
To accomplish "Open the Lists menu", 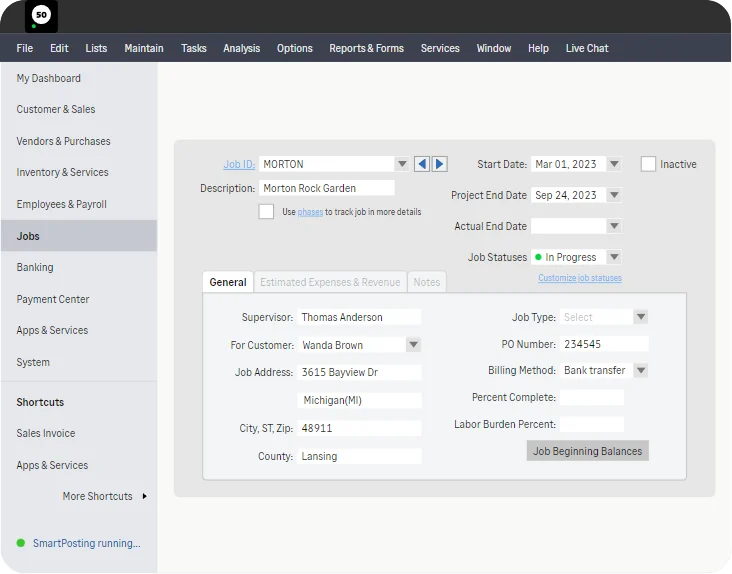I will tap(96, 48).
